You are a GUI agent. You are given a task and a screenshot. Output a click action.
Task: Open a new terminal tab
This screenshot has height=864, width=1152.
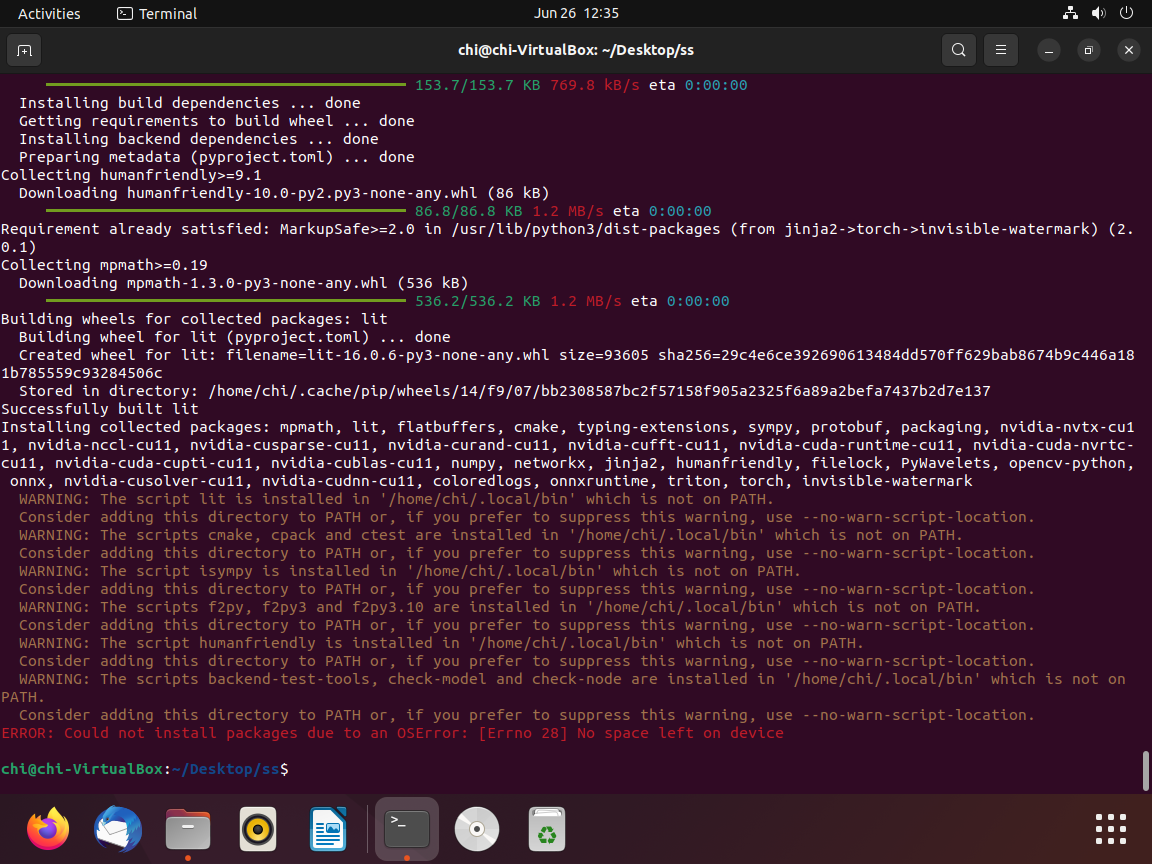pyautogui.click(x=24, y=50)
